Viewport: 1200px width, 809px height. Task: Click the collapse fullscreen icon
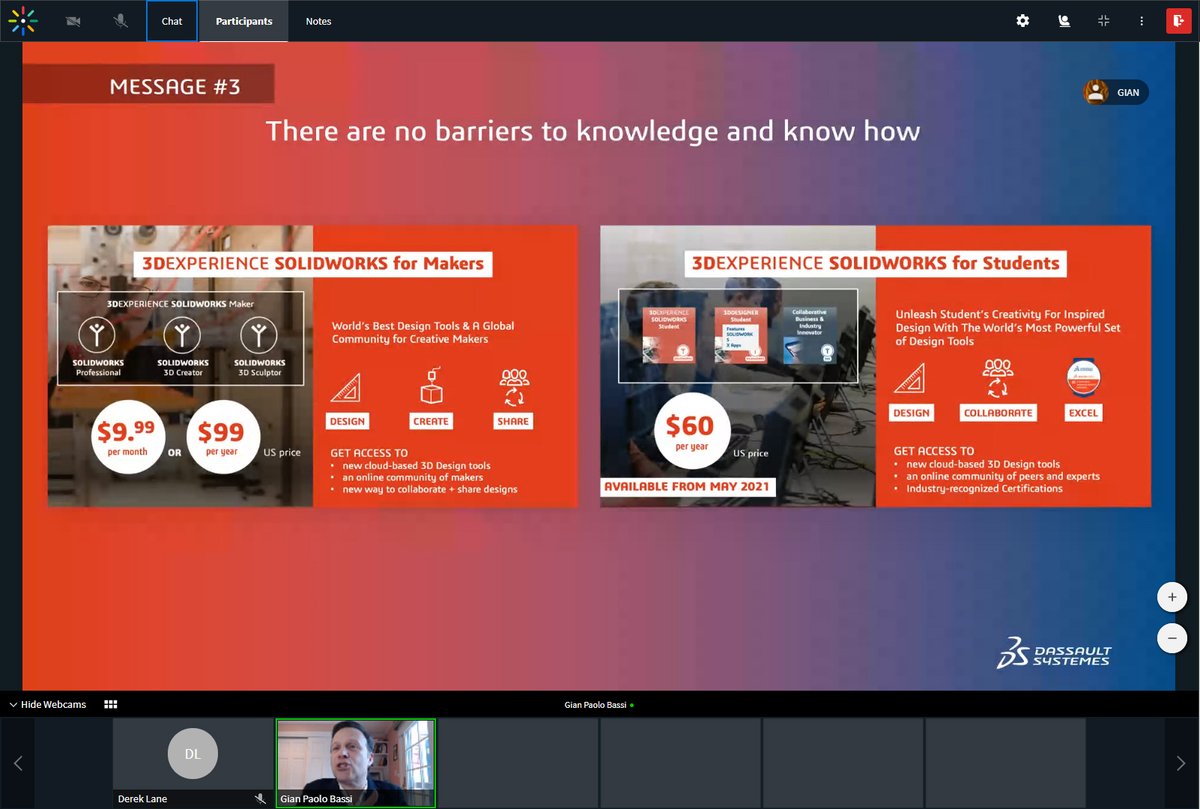point(1104,21)
